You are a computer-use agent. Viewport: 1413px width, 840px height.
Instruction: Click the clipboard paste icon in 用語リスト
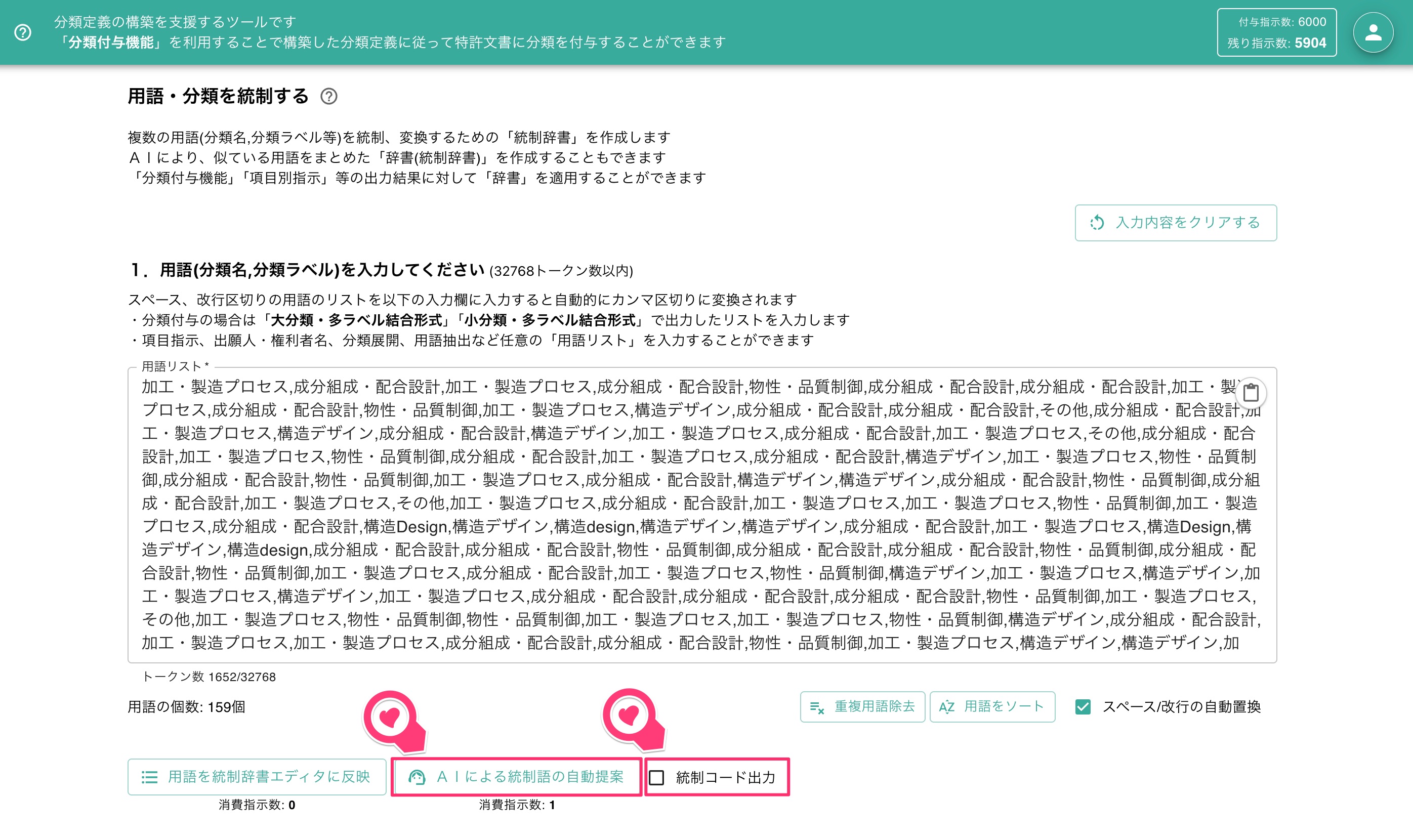click(x=1251, y=392)
